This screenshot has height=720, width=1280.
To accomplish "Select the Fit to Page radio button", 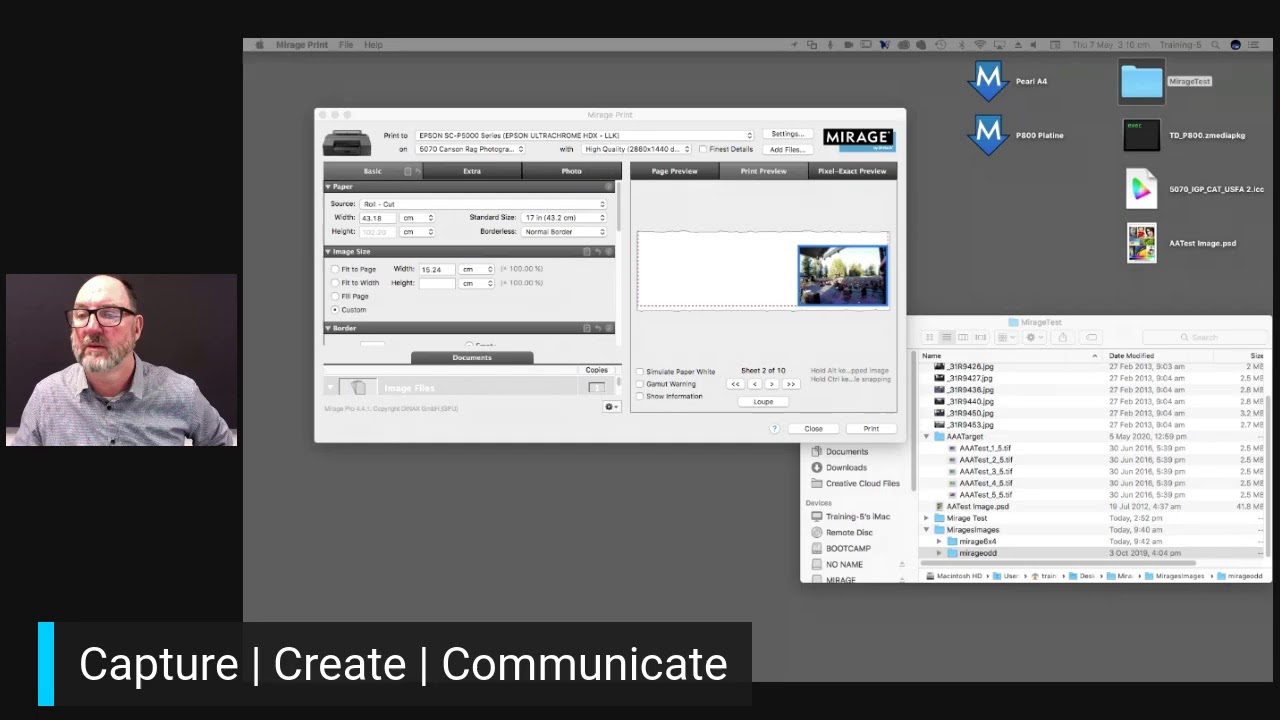I will click(335, 269).
